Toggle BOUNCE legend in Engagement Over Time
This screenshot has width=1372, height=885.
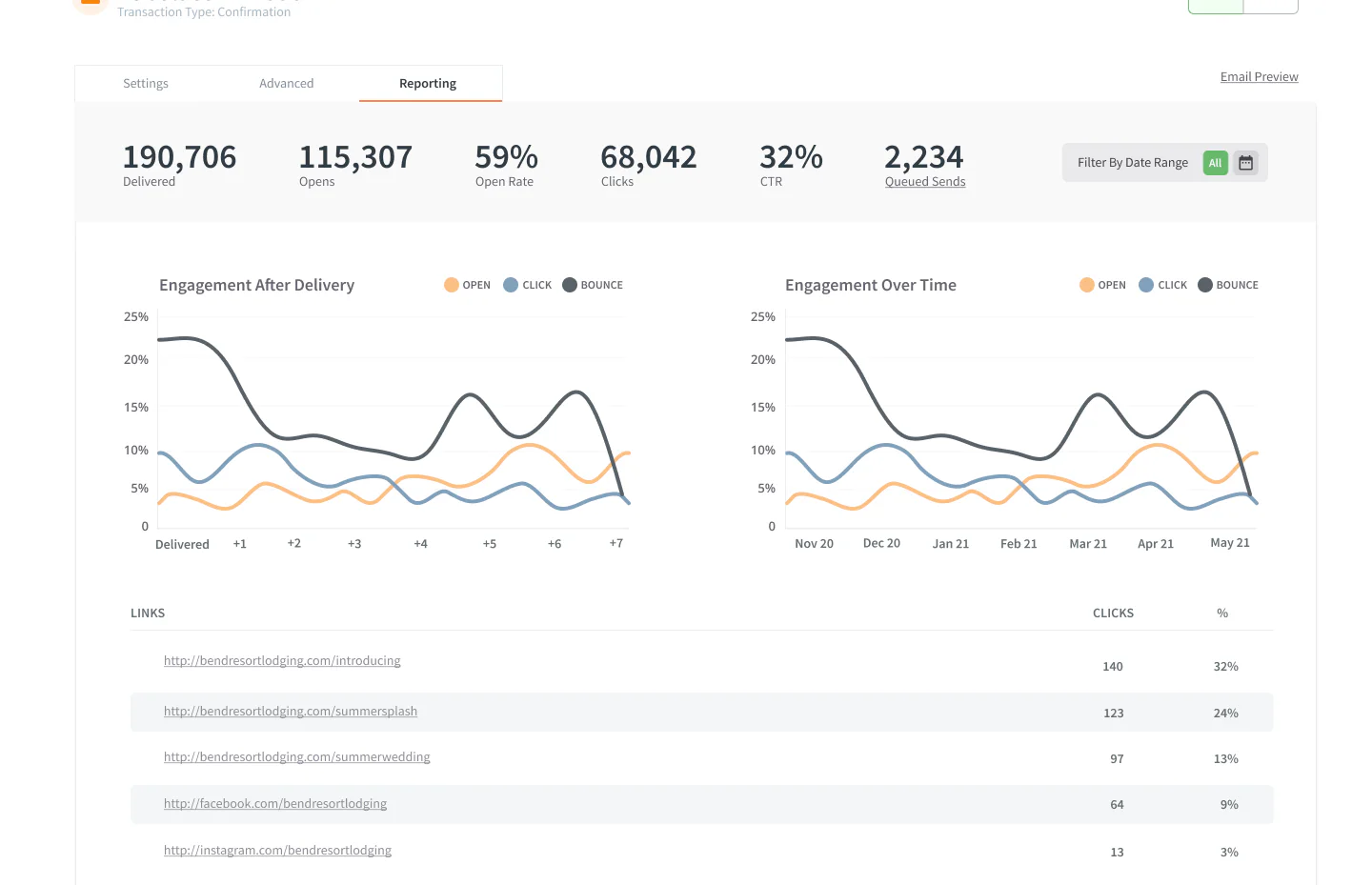(x=1228, y=285)
